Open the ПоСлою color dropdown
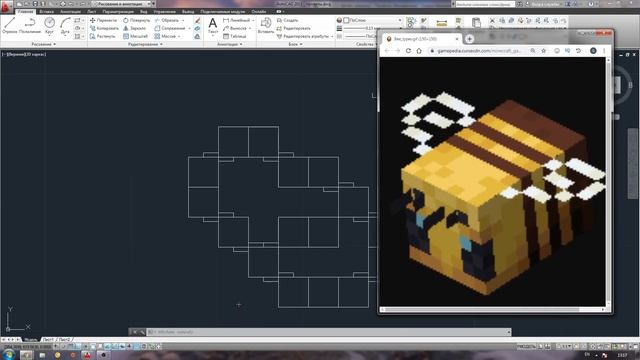The width and height of the screenshot is (640, 360). [x=400, y=20]
